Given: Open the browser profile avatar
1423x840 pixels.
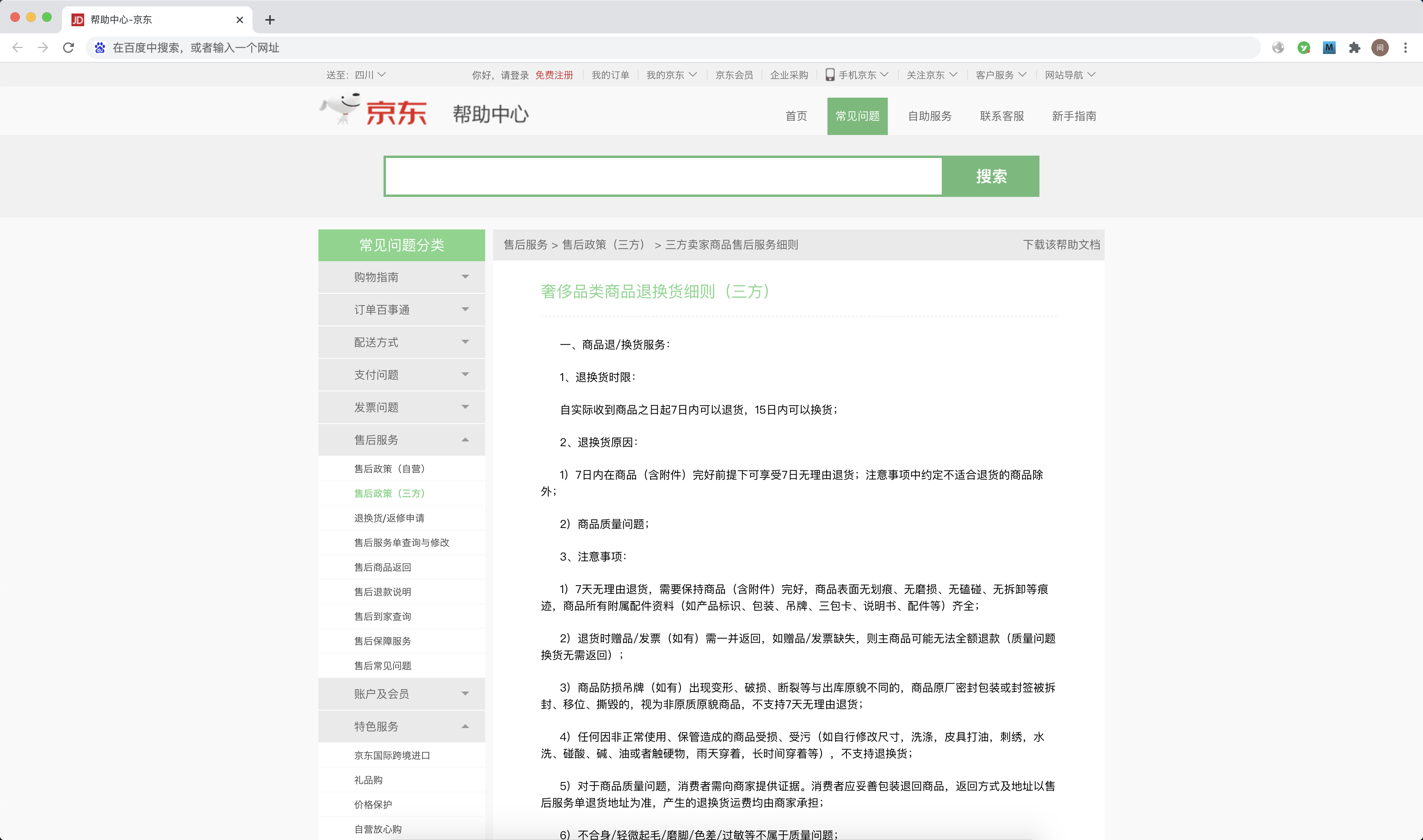Looking at the screenshot, I should coord(1380,48).
